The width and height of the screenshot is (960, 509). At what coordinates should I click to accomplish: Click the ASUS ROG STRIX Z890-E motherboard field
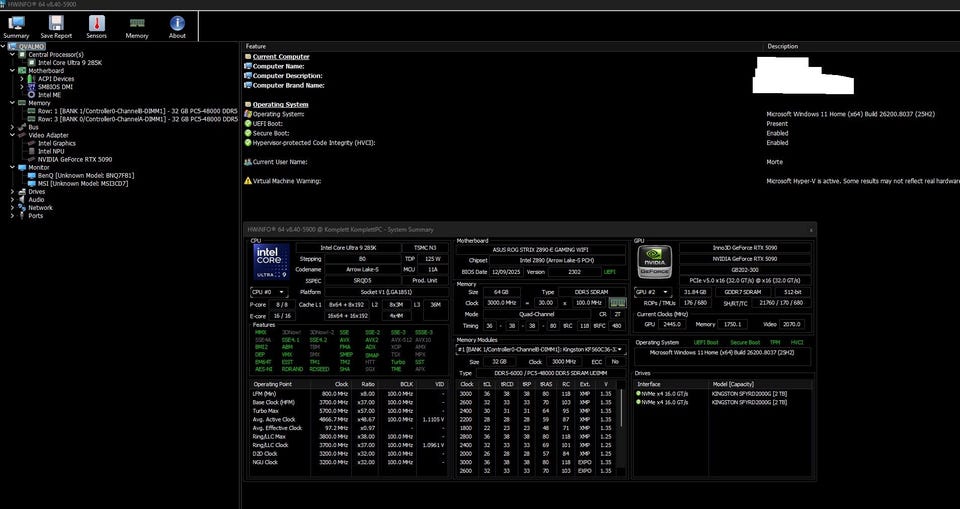(x=541, y=249)
